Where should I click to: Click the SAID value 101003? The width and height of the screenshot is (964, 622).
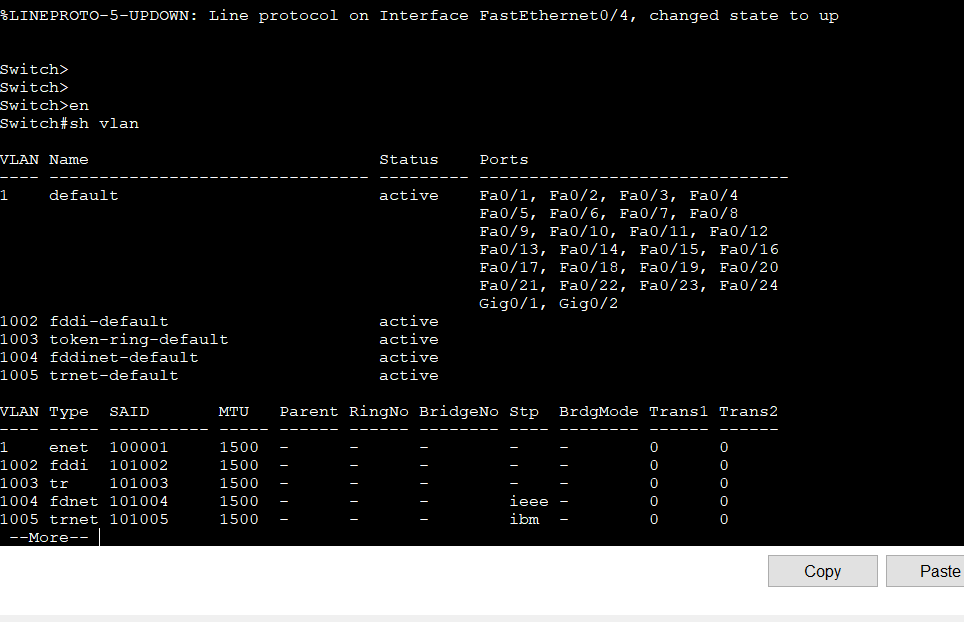click(139, 484)
